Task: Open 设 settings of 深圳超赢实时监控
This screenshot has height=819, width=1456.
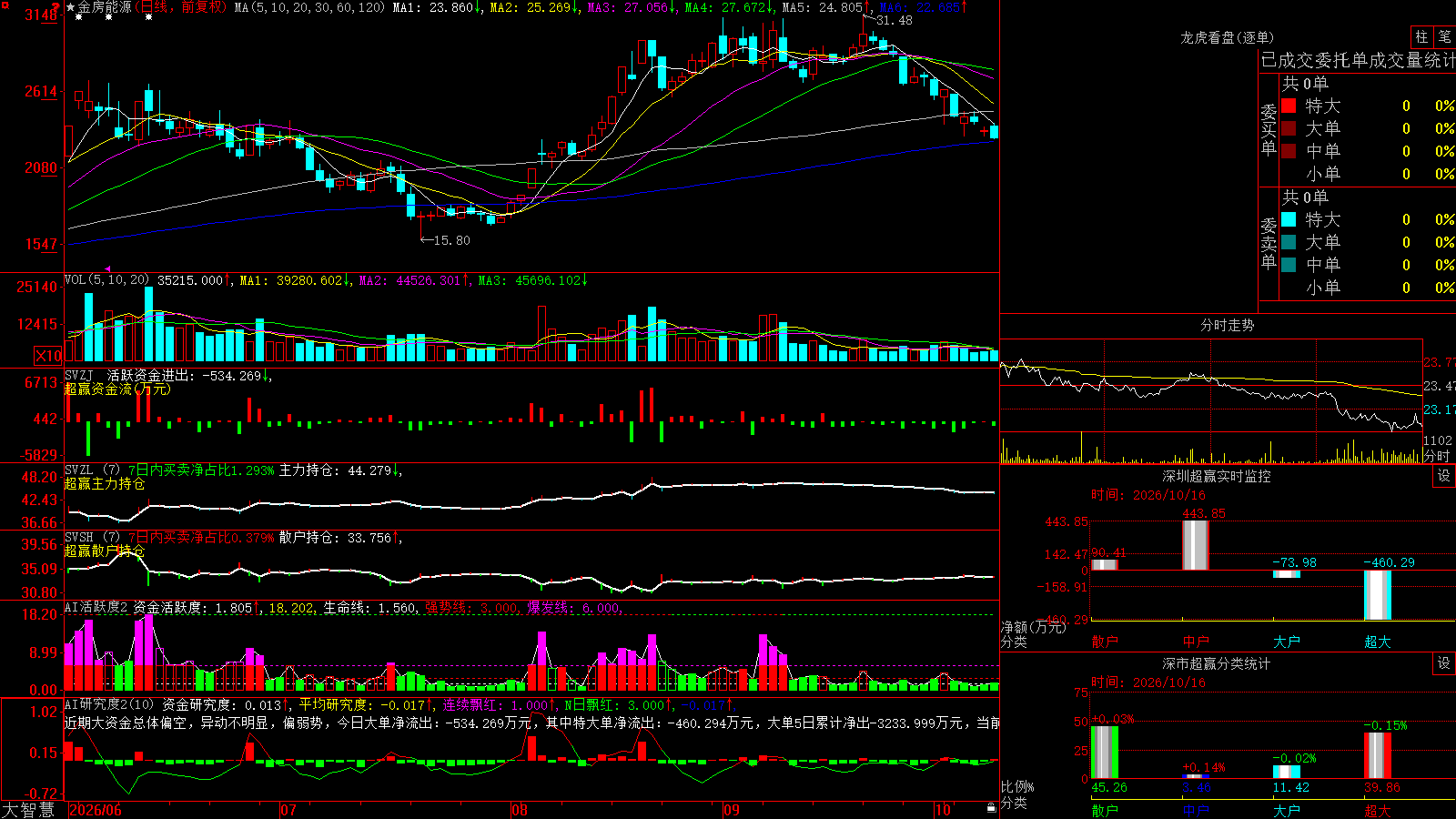Action: coord(1444,476)
